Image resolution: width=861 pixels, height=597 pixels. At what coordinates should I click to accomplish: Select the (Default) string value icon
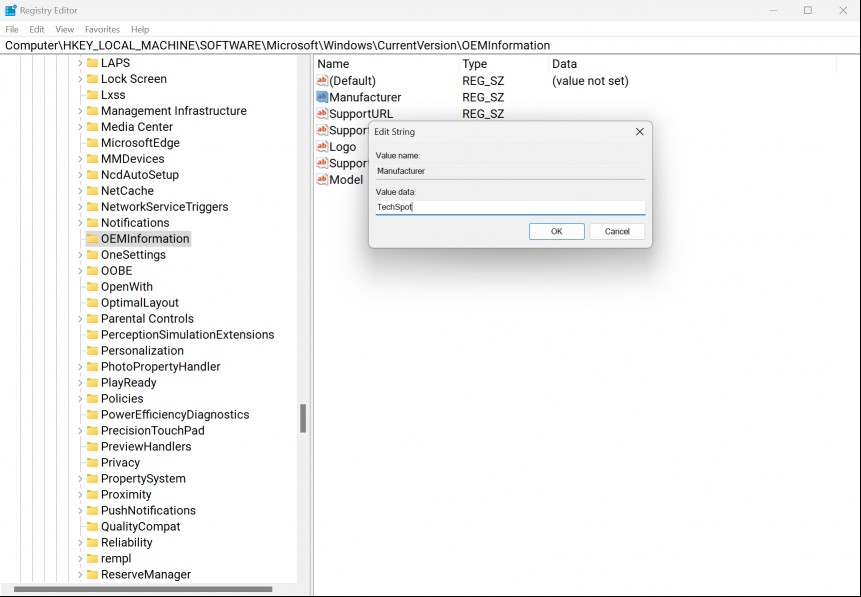[322, 81]
